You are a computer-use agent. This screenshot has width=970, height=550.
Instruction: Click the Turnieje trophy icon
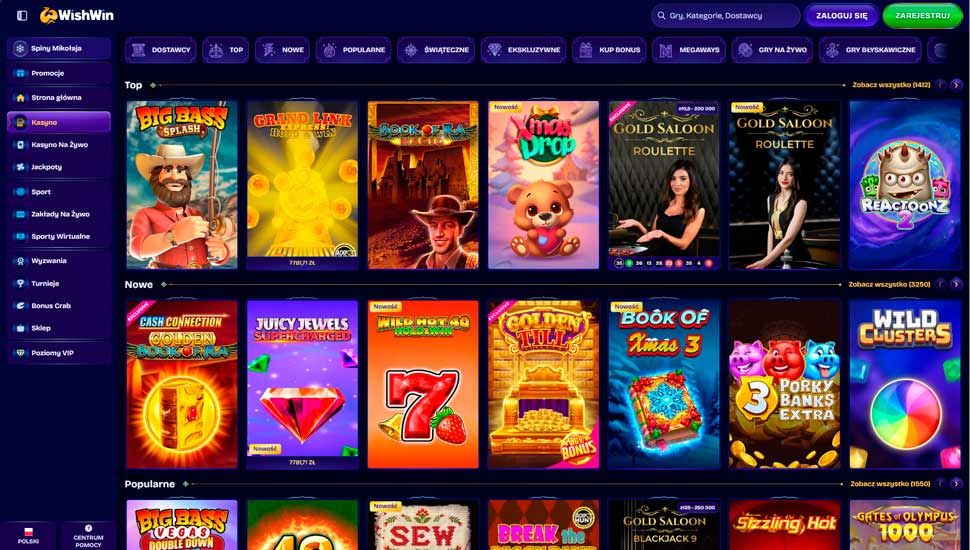click(x=20, y=283)
